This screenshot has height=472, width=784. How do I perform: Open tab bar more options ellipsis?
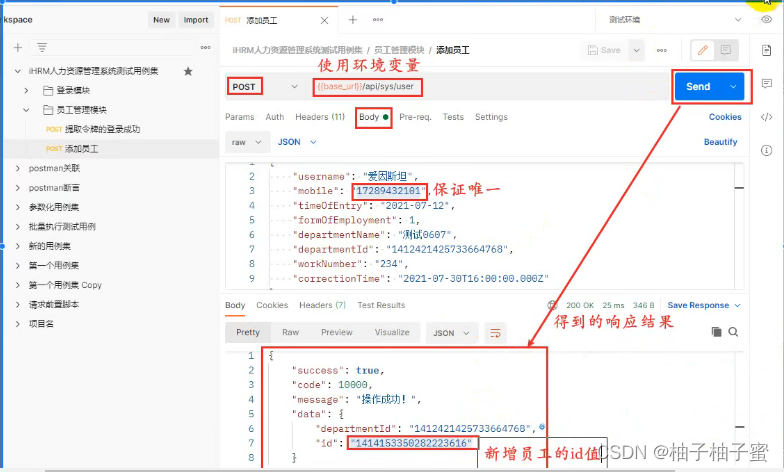[378, 20]
